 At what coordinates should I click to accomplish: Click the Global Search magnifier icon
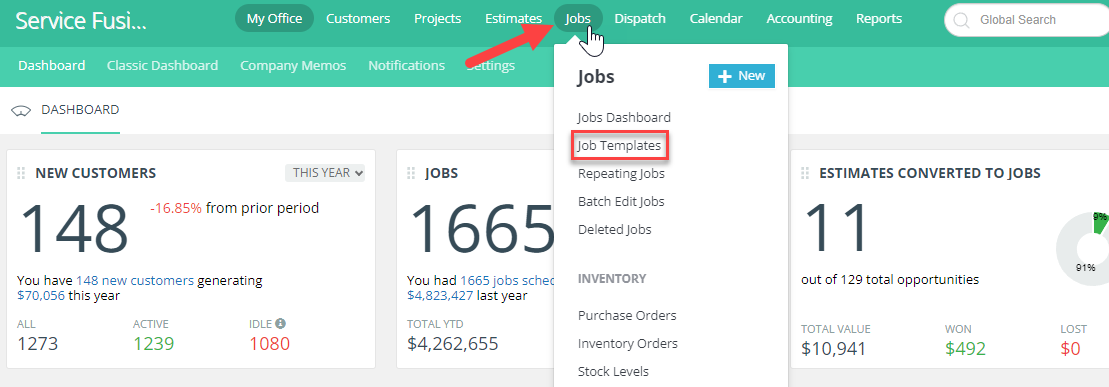point(961,21)
